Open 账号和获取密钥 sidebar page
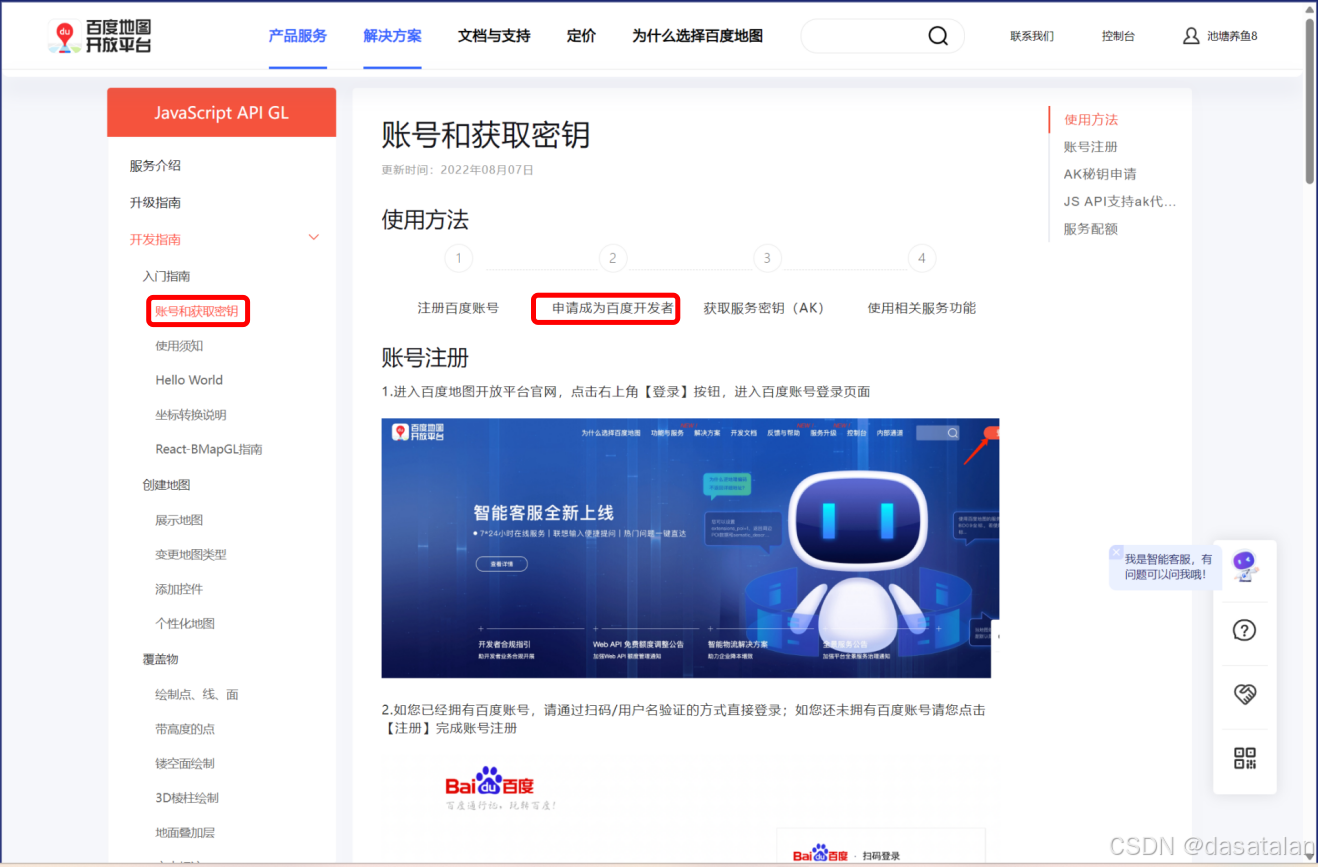 point(197,311)
